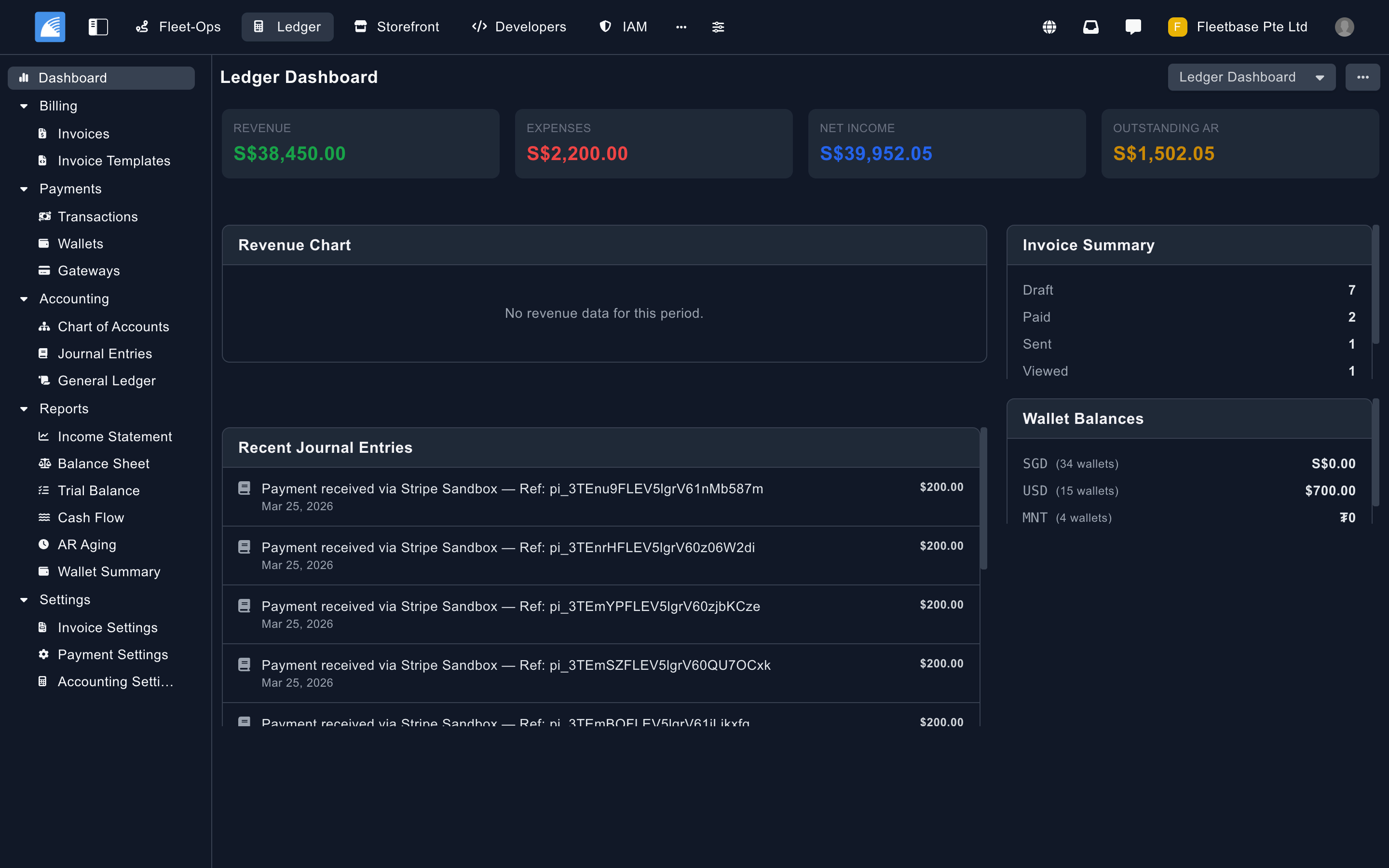This screenshot has height=868, width=1389.
Task: Click the Wallets icon in sidebar
Action: pos(43,244)
